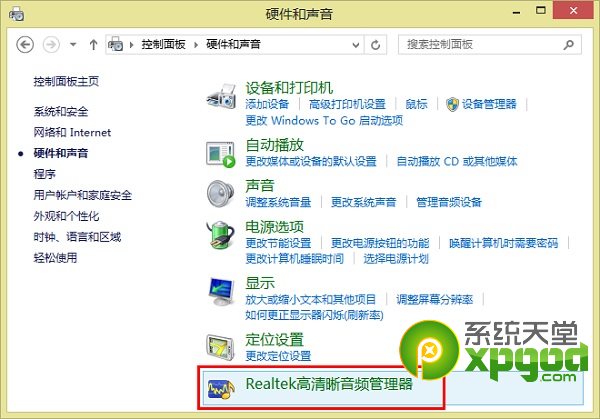Open the Location Settings icon

point(220,346)
